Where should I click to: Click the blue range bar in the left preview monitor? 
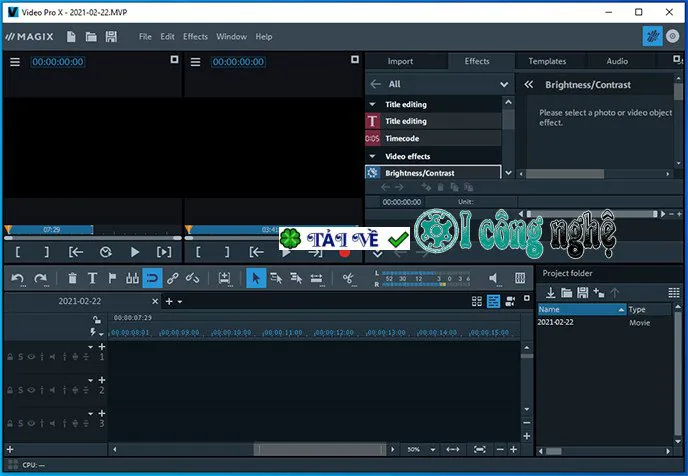(50, 229)
